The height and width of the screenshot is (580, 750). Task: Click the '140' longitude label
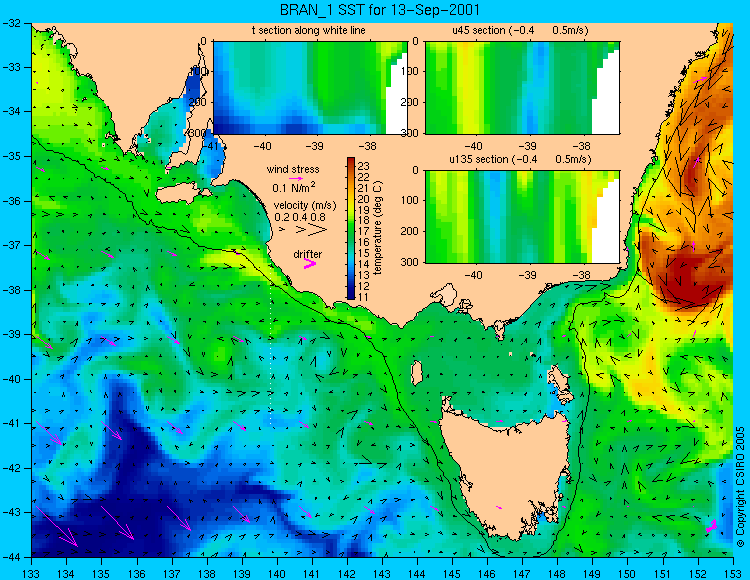coord(277,573)
